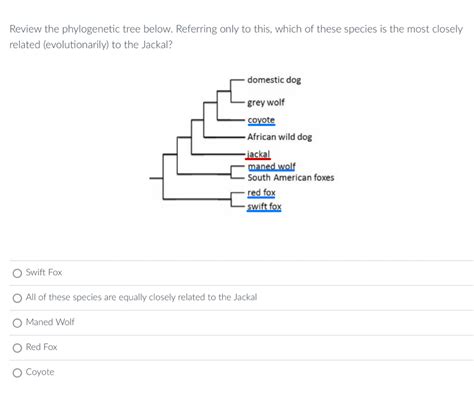474x394 pixels.
Task: Click the question text about the Jackal
Action: pyautogui.click(x=236, y=37)
